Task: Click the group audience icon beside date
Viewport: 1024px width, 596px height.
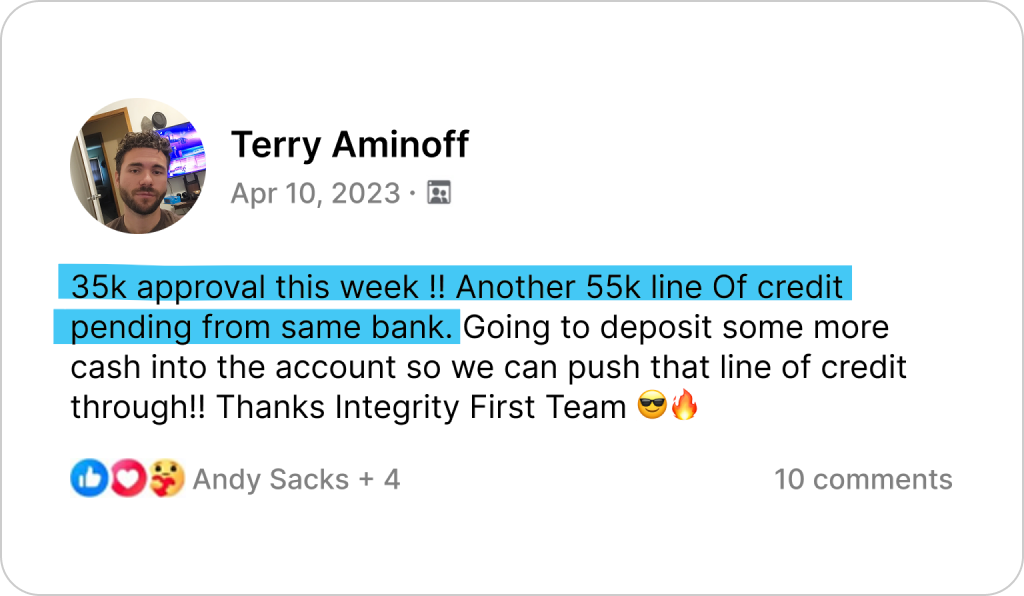Action: click(x=439, y=193)
